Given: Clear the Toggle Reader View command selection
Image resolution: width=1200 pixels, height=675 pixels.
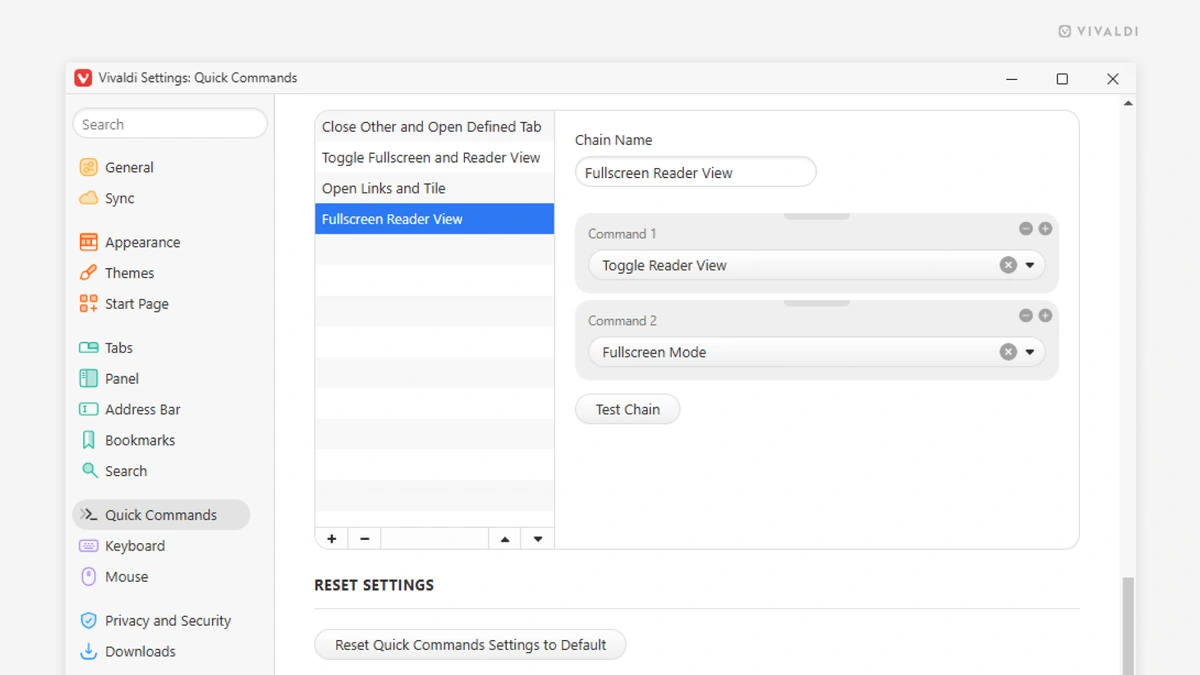Looking at the screenshot, I should (x=1008, y=264).
